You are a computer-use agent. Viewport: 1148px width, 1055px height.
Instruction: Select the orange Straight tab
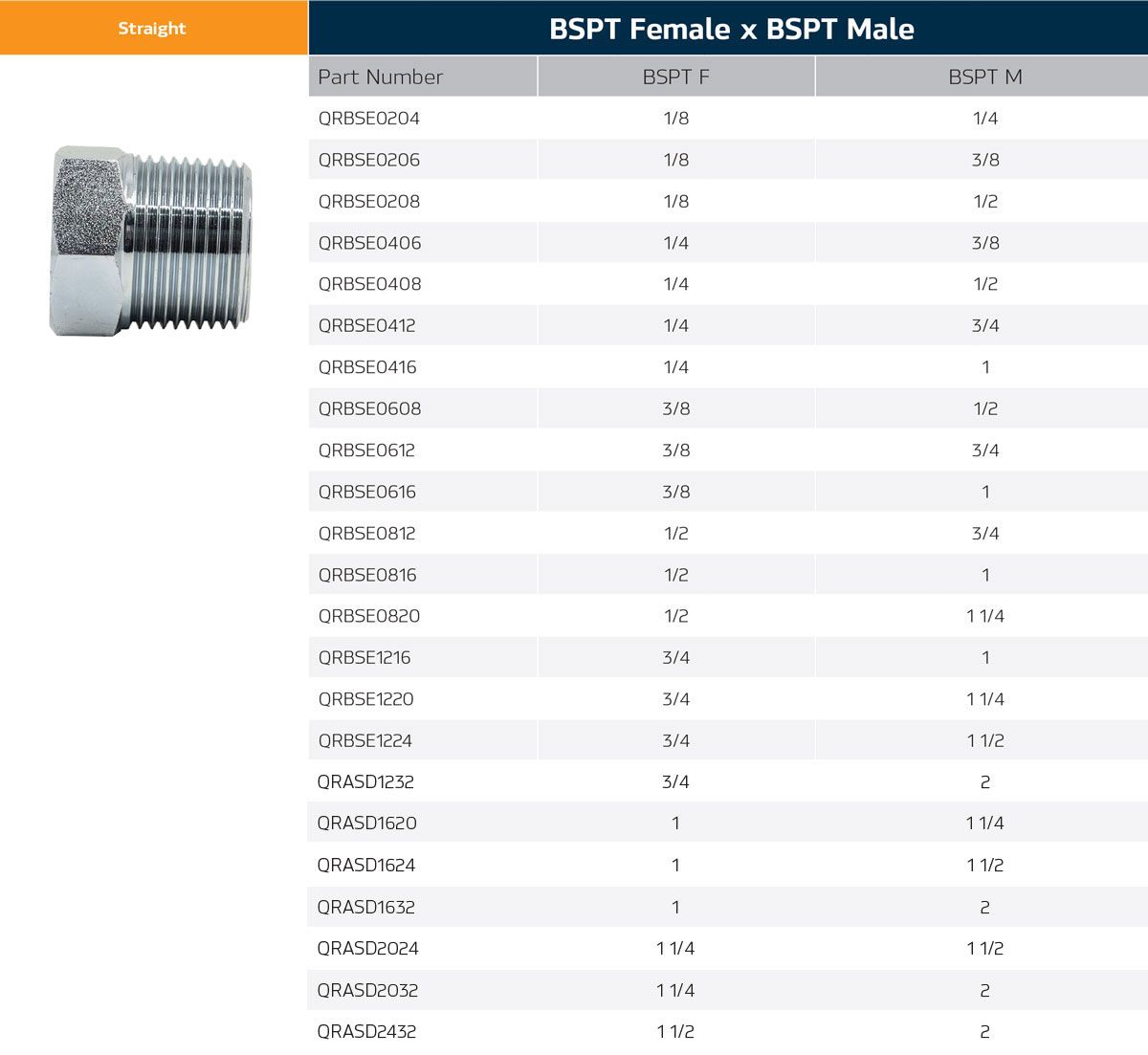(x=152, y=28)
